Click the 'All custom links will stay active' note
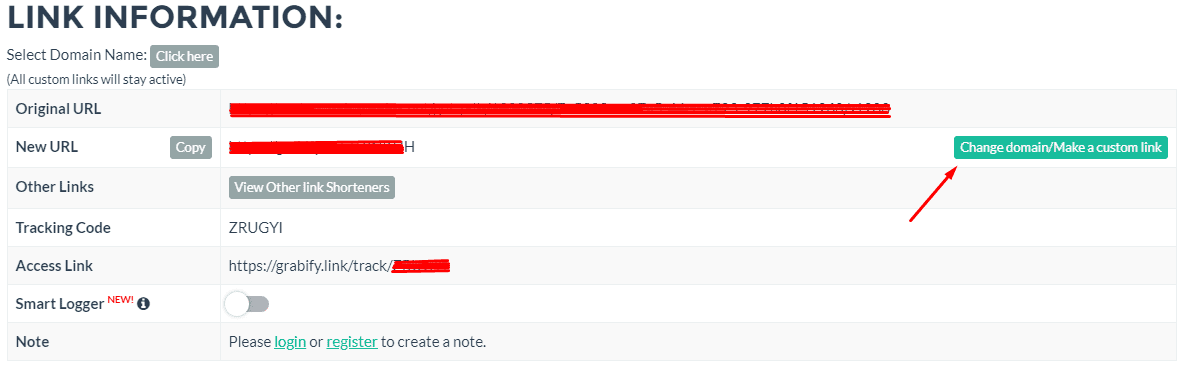 pos(96,79)
